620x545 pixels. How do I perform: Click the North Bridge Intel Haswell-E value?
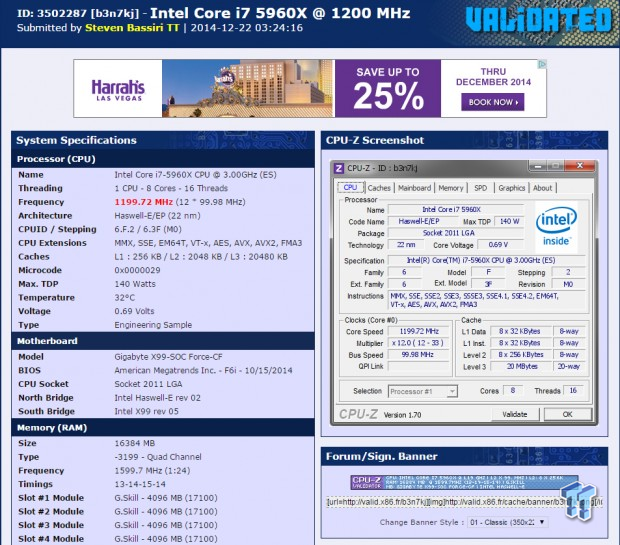click(x=157, y=398)
